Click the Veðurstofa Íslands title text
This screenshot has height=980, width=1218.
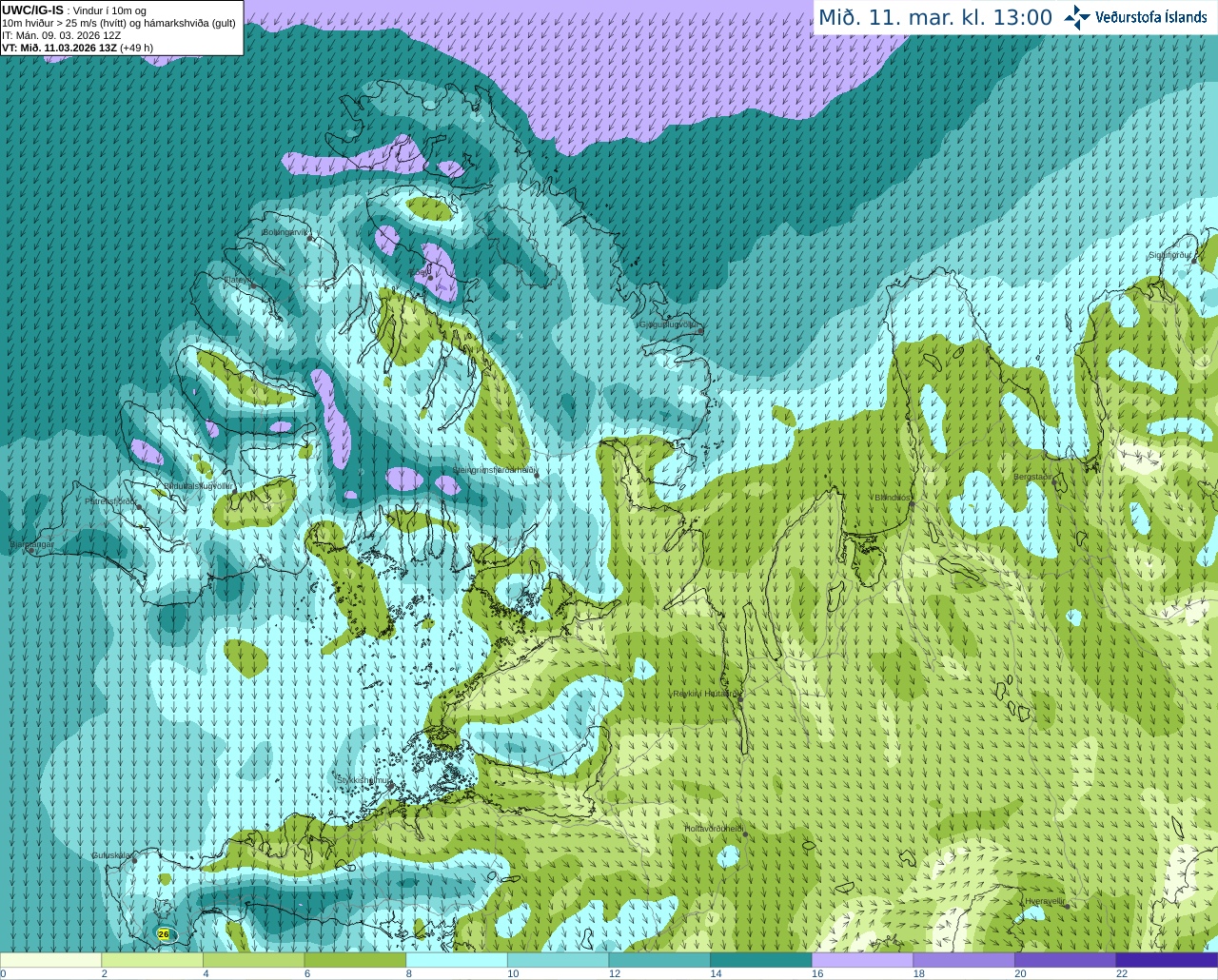(1150, 17)
